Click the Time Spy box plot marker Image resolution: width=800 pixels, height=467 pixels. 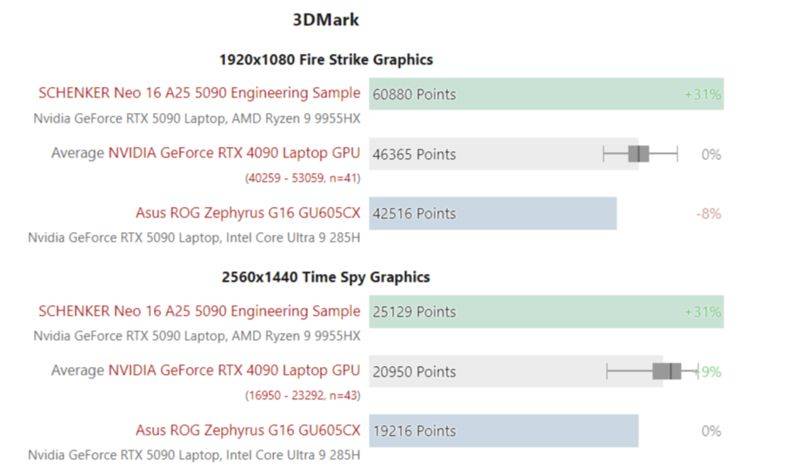667,371
